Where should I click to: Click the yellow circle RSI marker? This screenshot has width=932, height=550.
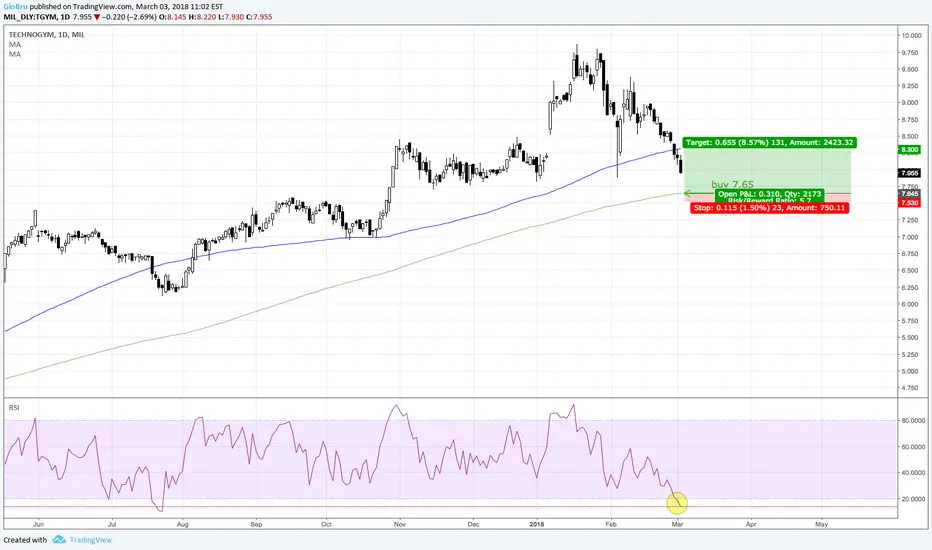pos(677,503)
